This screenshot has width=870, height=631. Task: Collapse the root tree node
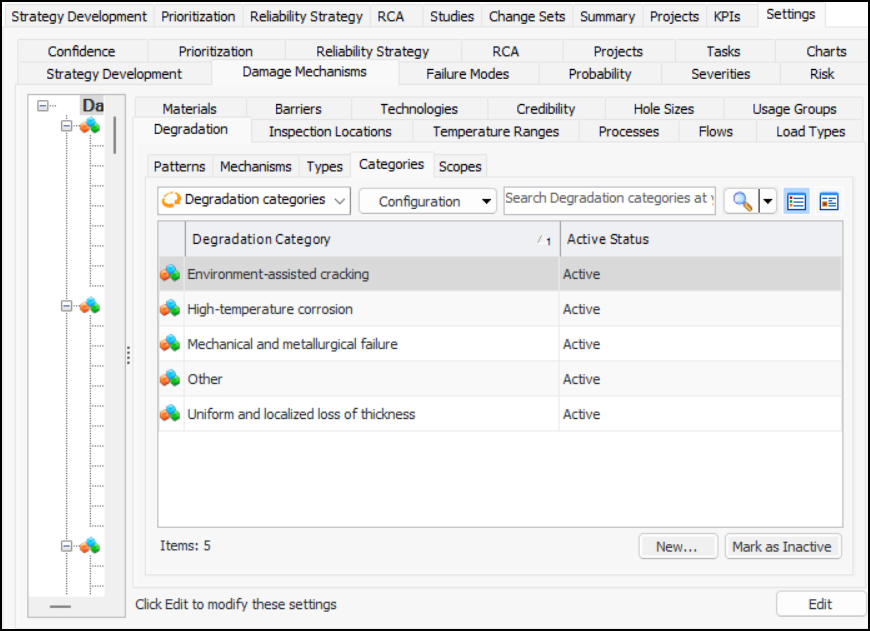pyautogui.click(x=43, y=105)
